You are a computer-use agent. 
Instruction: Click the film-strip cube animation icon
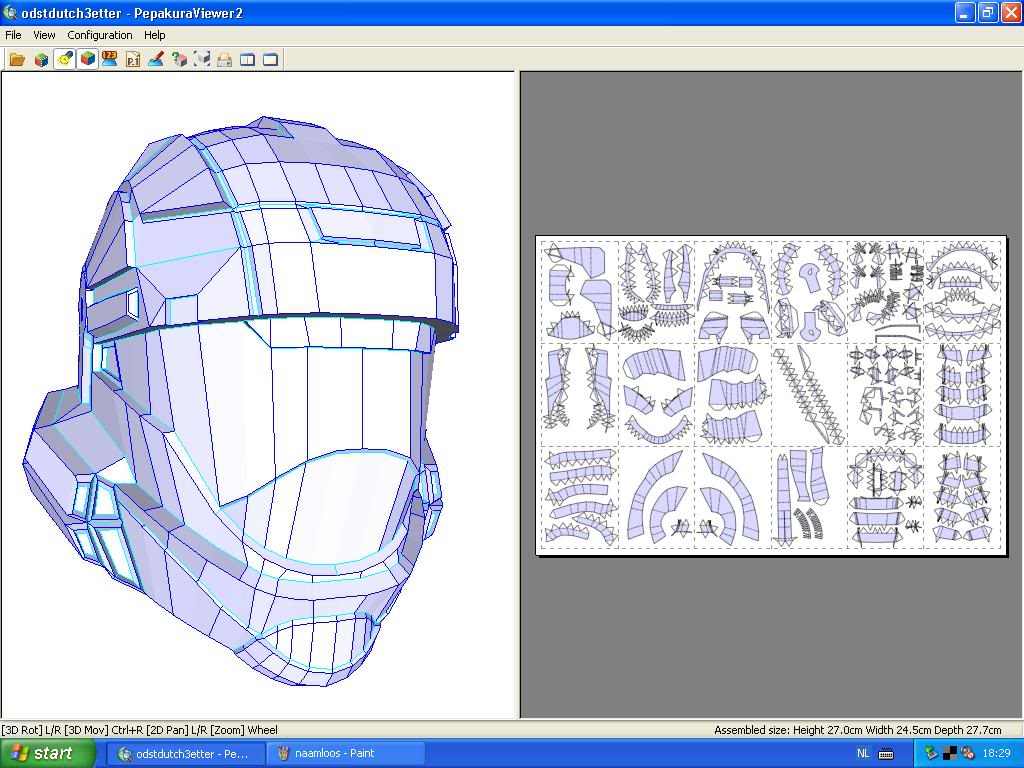tap(41, 60)
